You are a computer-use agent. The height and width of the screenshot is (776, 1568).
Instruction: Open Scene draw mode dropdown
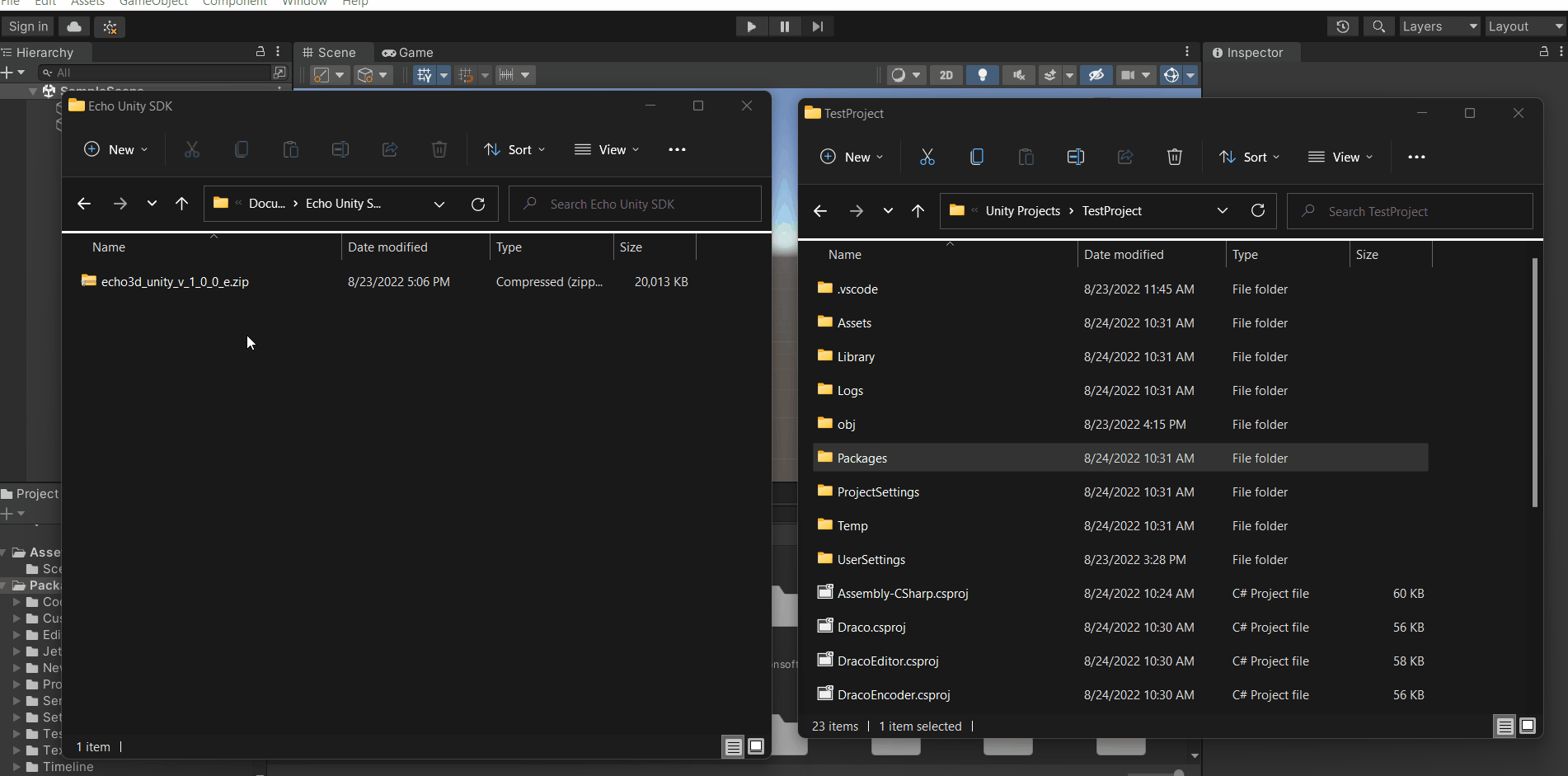click(905, 75)
